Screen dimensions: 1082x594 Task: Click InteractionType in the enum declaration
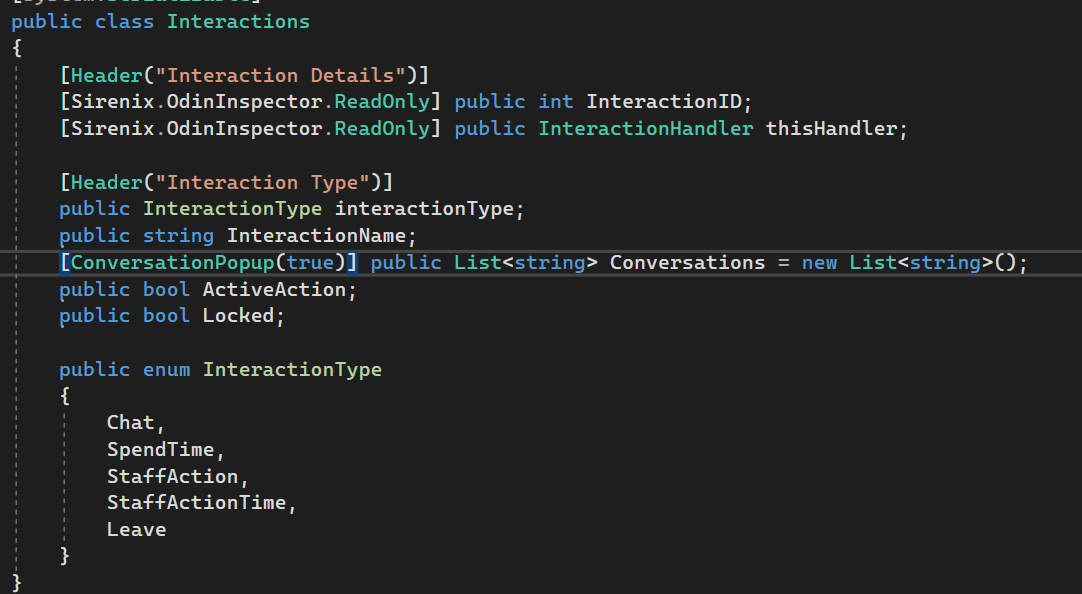(x=292, y=370)
